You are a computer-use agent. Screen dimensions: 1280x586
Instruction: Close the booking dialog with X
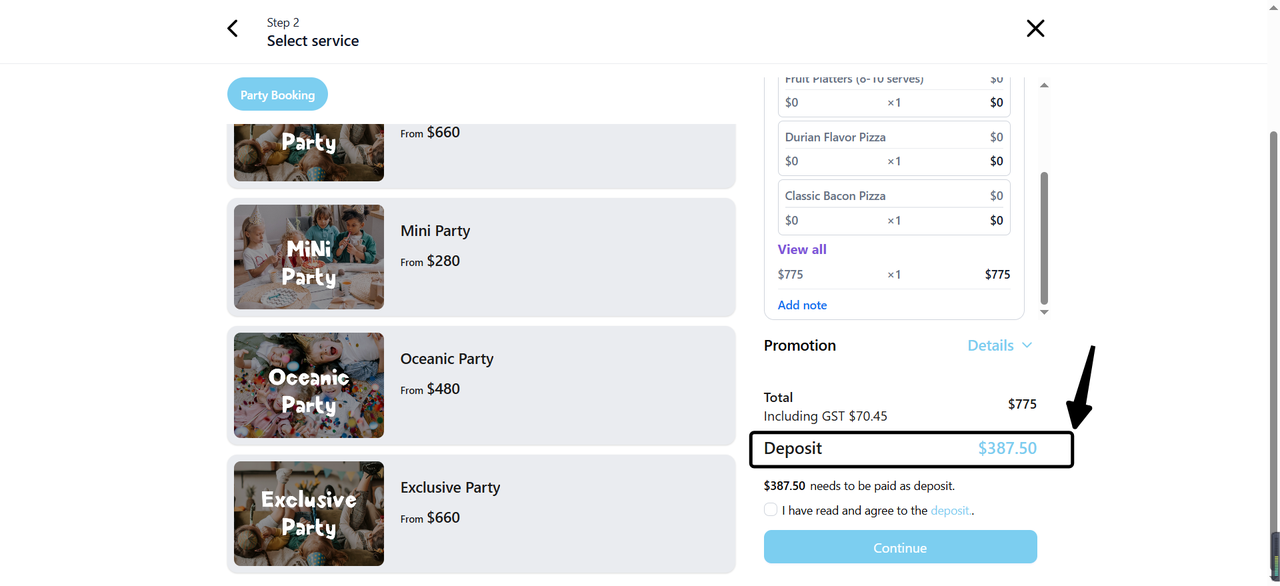1035,29
